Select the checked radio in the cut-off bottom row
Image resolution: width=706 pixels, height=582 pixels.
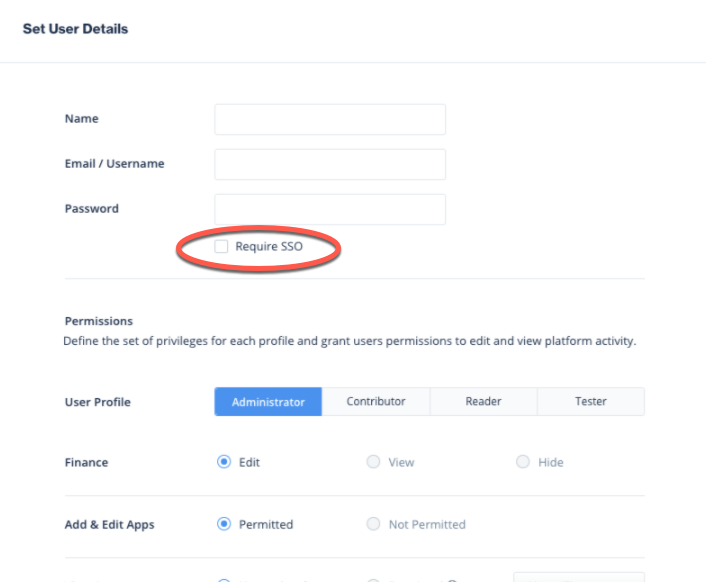(224, 580)
